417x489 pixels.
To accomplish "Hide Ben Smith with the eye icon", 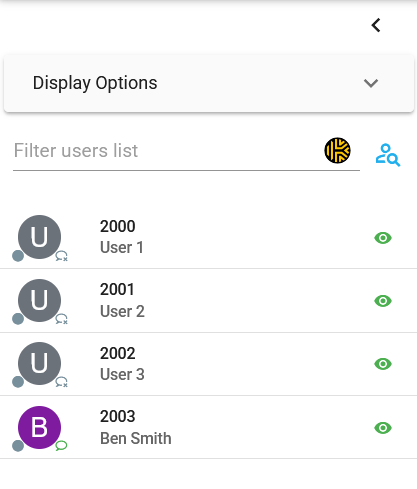I will point(383,428).
